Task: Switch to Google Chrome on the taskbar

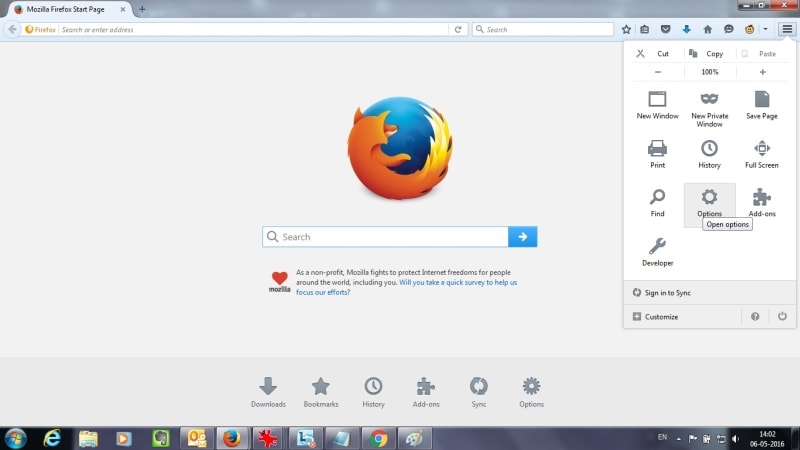Action: coord(379,438)
